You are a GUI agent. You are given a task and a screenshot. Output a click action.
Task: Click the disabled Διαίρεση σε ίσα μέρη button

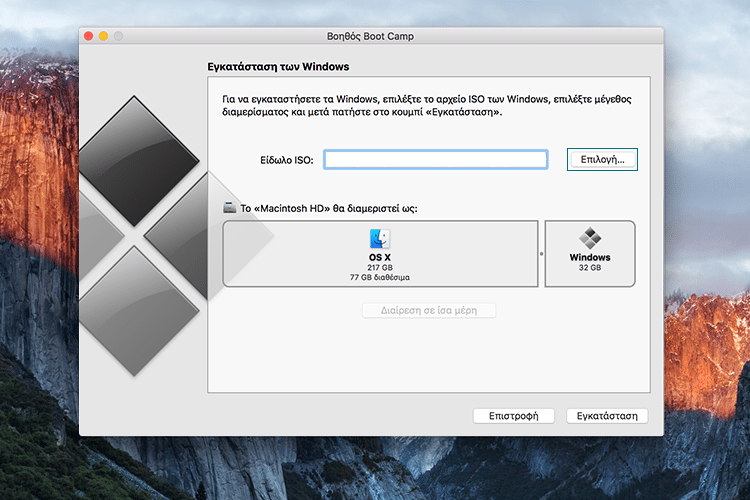click(x=429, y=310)
